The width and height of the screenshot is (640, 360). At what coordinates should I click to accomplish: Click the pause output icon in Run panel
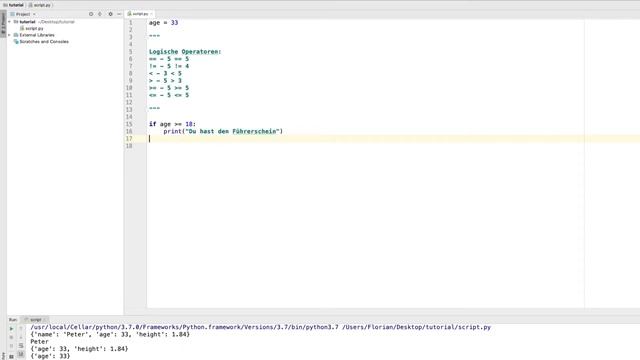click(11, 346)
